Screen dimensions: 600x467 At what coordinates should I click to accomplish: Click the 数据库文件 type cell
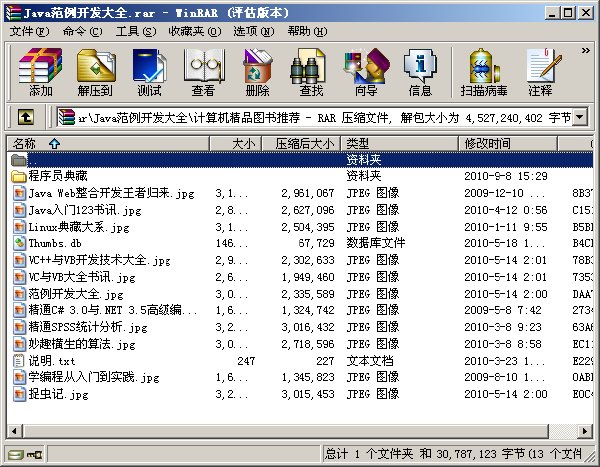coord(376,243)
